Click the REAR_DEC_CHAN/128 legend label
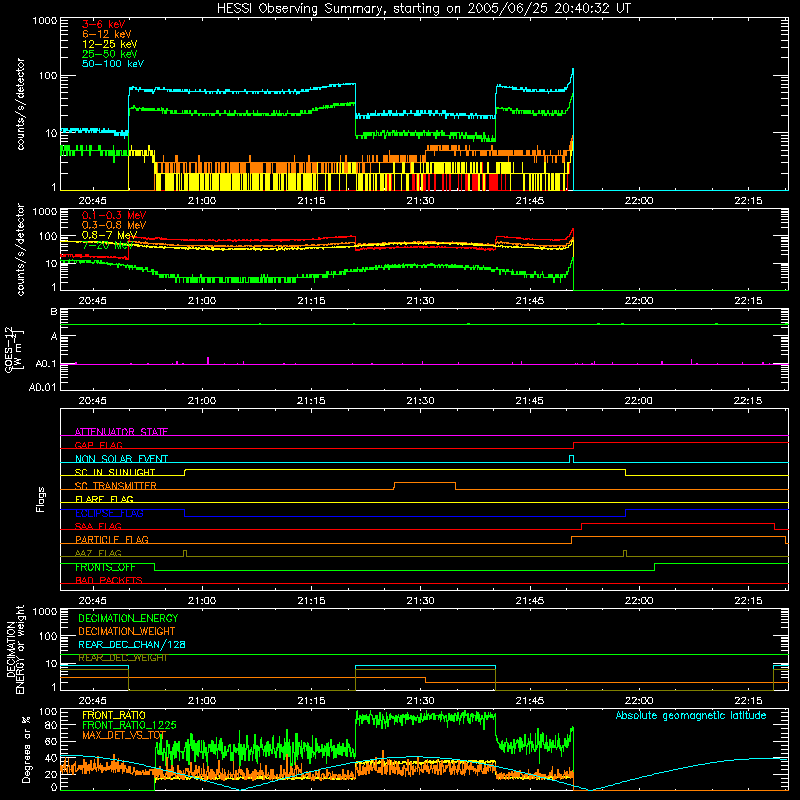 click(132, 644)
